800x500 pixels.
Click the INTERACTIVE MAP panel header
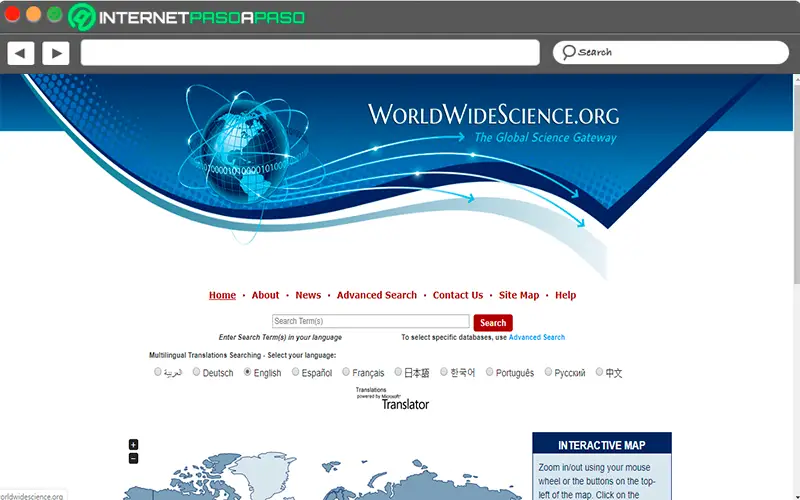pyautogui.click(x=602, y=445)
